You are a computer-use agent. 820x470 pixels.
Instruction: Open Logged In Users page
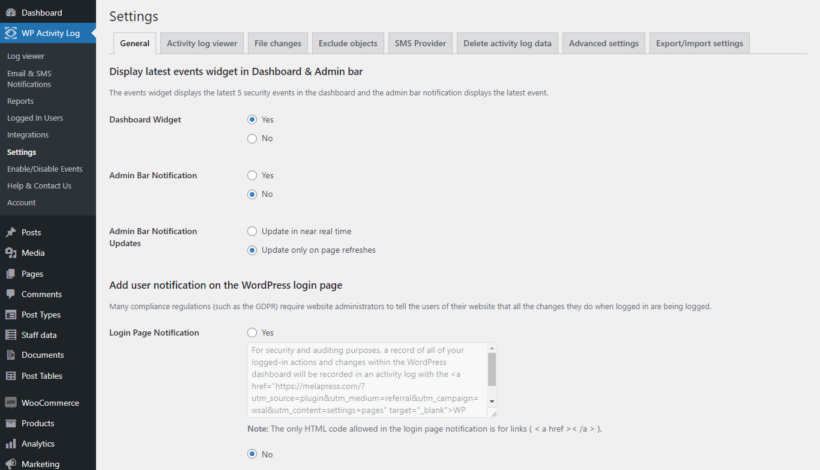click(35, 118)
